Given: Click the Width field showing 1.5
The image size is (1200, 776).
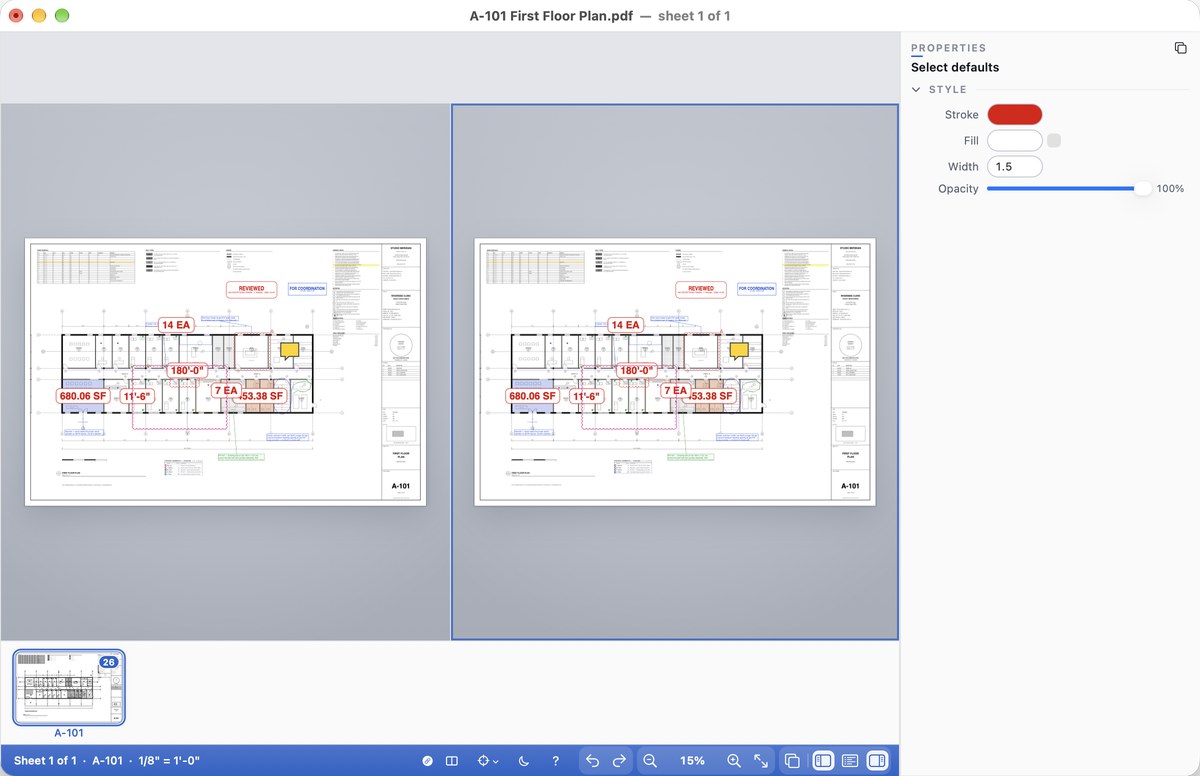Looking at the screenshot, I should [x=1015, y=167].
